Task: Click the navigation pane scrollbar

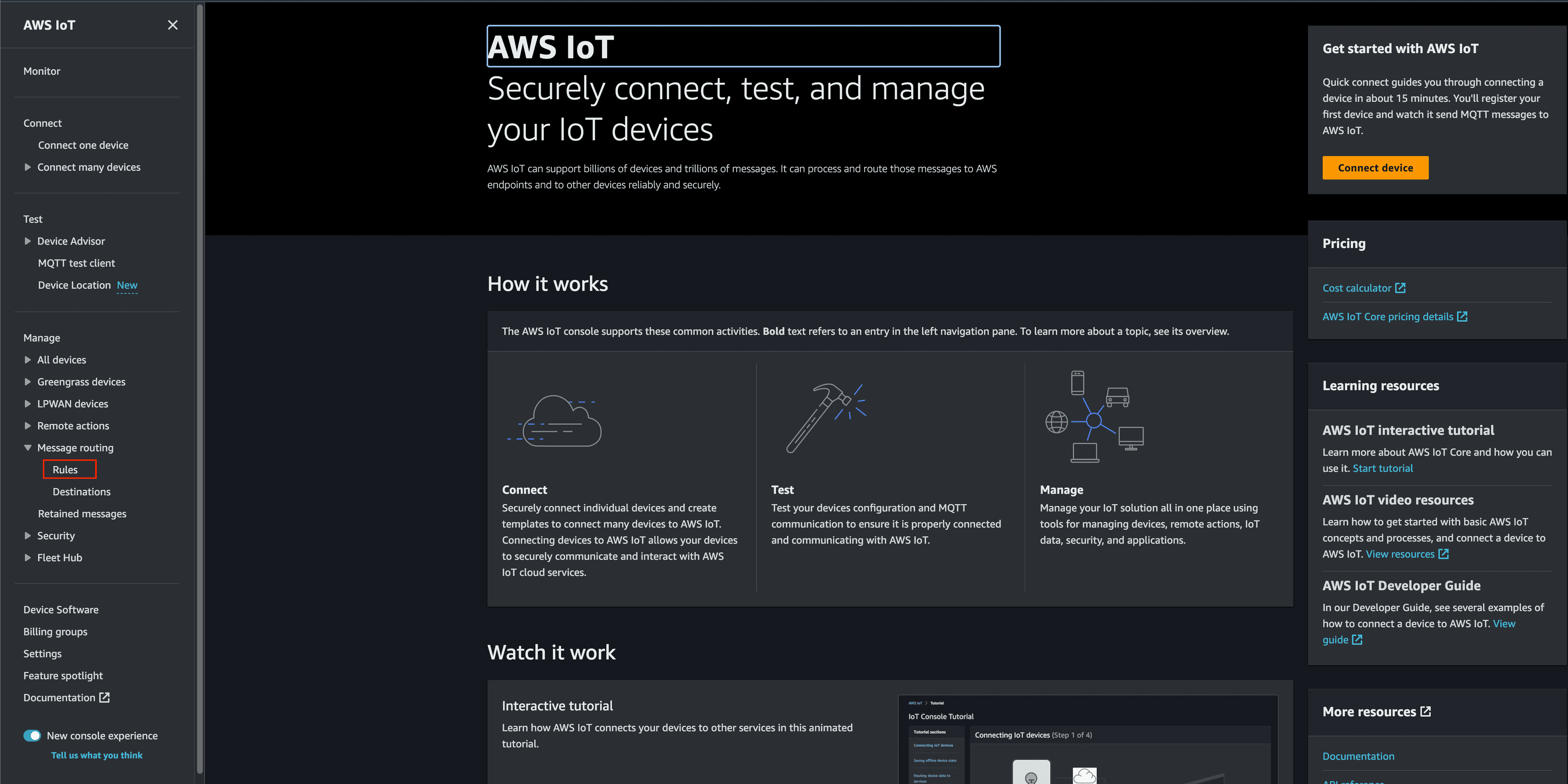Action: point(200,390)
